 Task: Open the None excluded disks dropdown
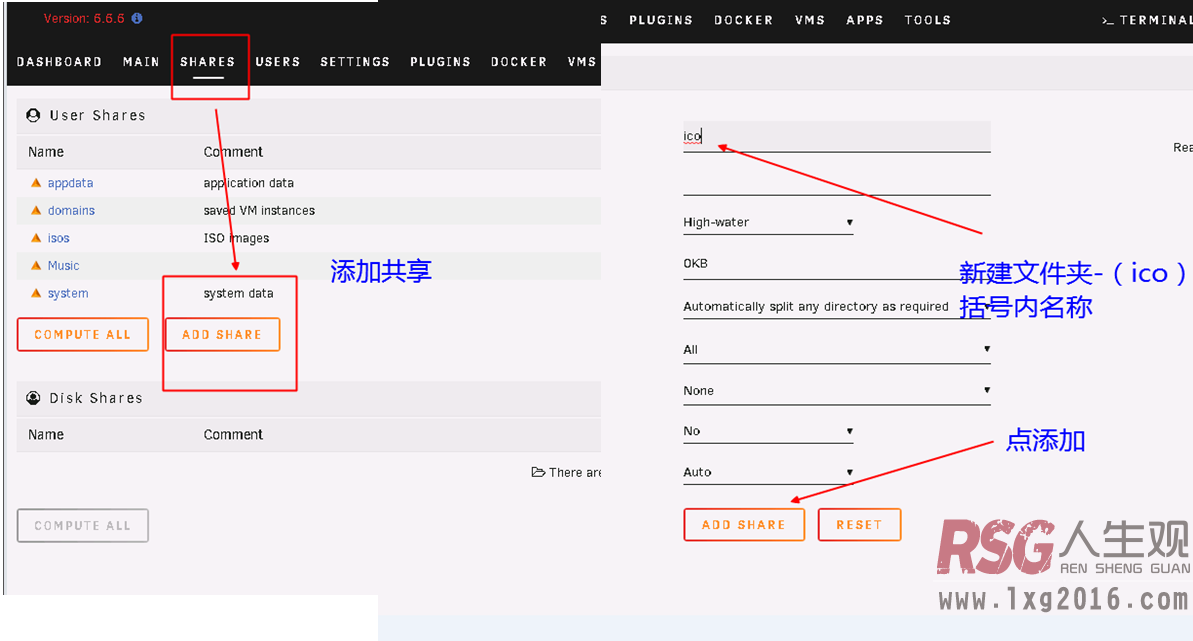click(837, 391)
